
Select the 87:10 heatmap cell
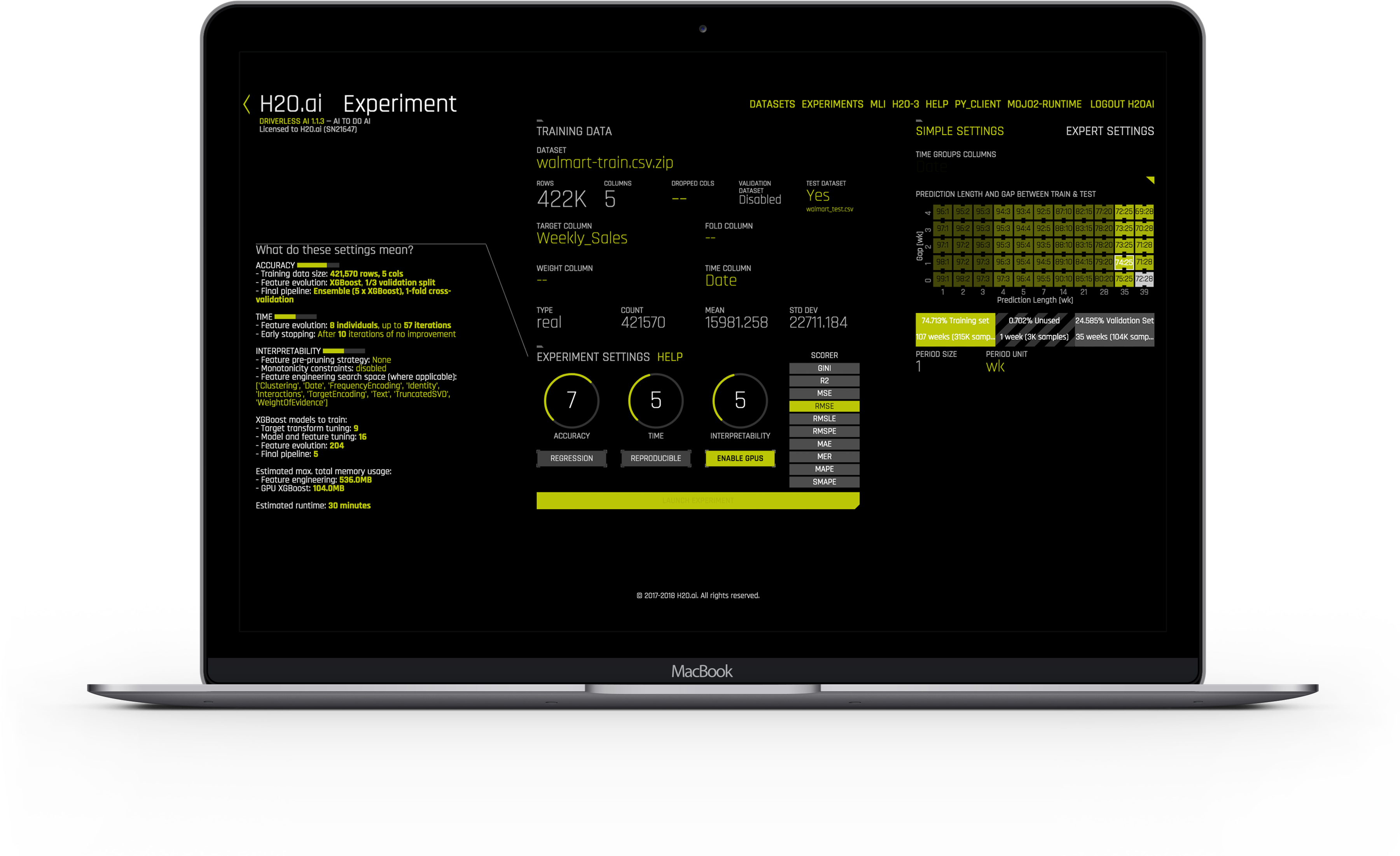(x=1064, y=211)
